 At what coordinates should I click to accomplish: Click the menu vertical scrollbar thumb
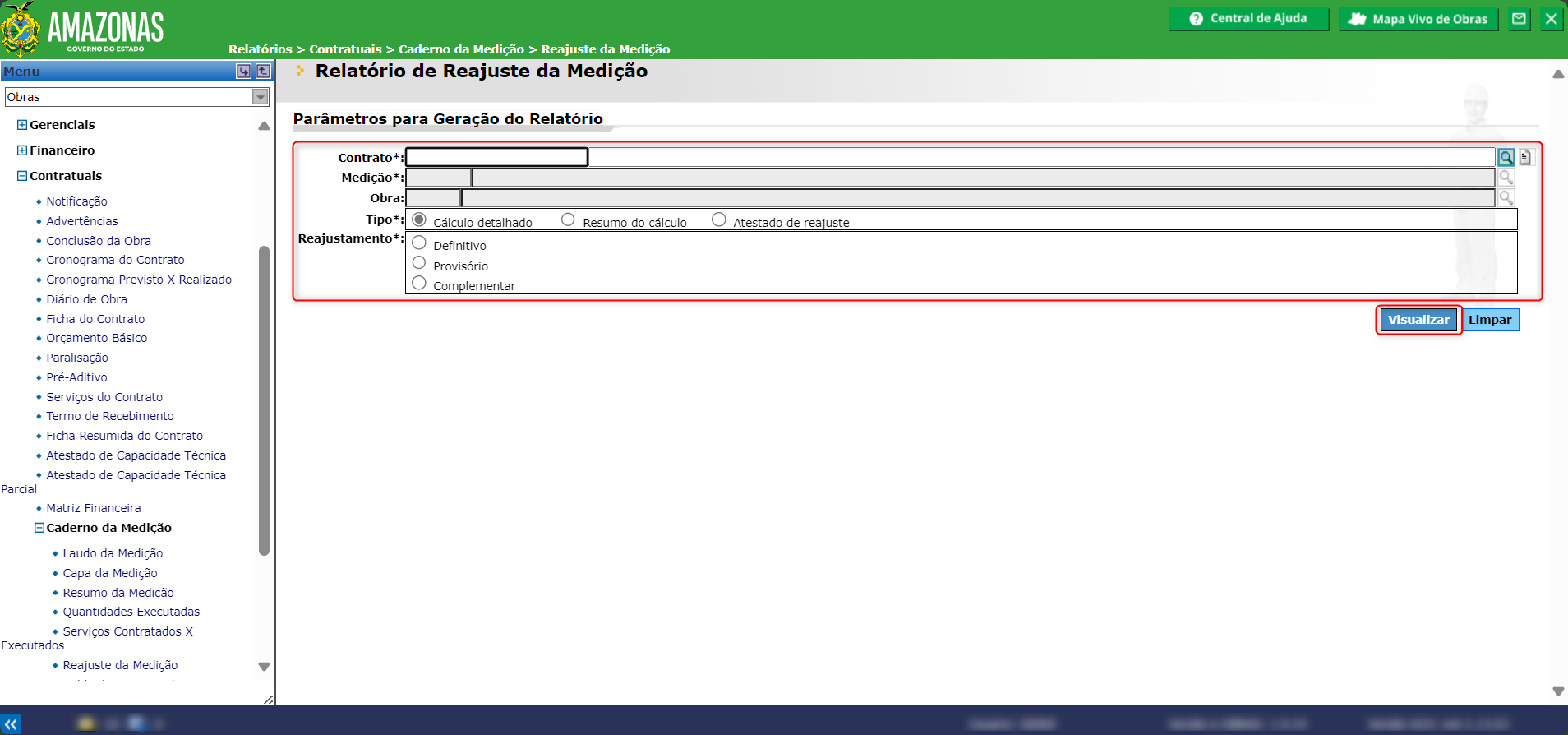264,400
